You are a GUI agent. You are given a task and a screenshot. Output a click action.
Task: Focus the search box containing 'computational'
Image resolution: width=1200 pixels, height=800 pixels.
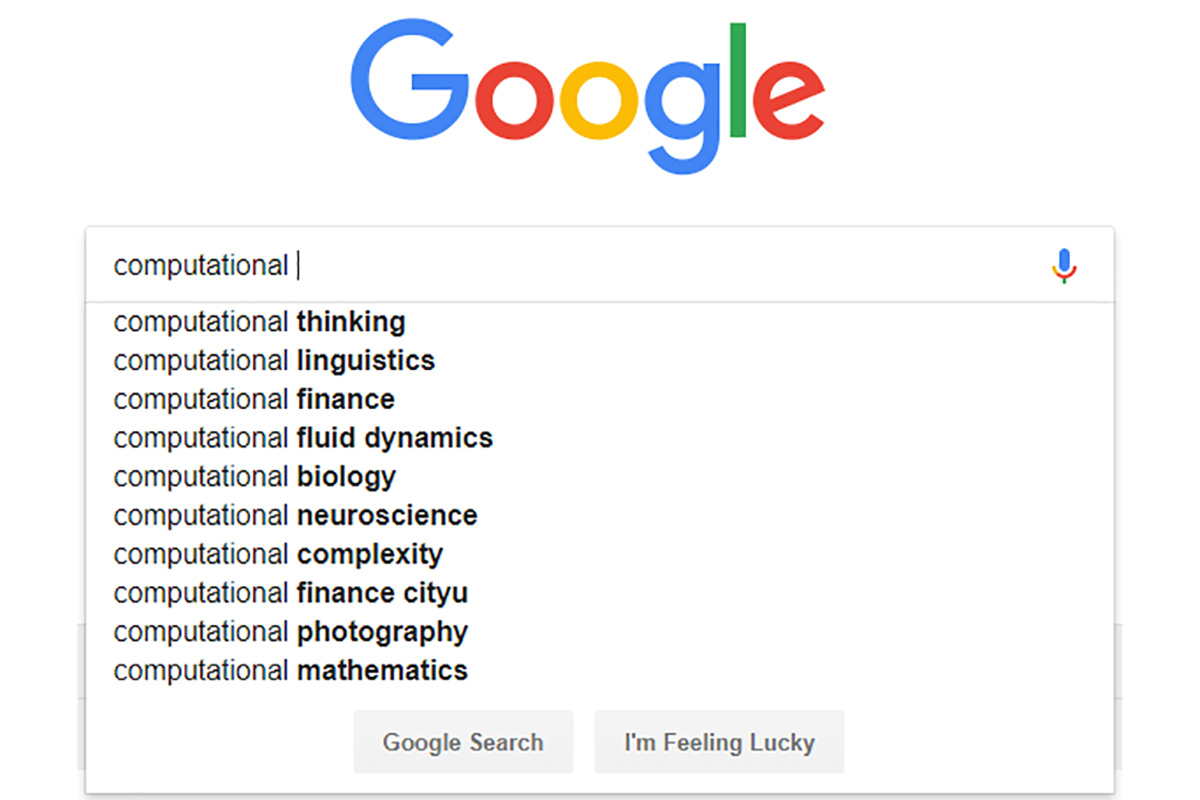tap(600, 265)
